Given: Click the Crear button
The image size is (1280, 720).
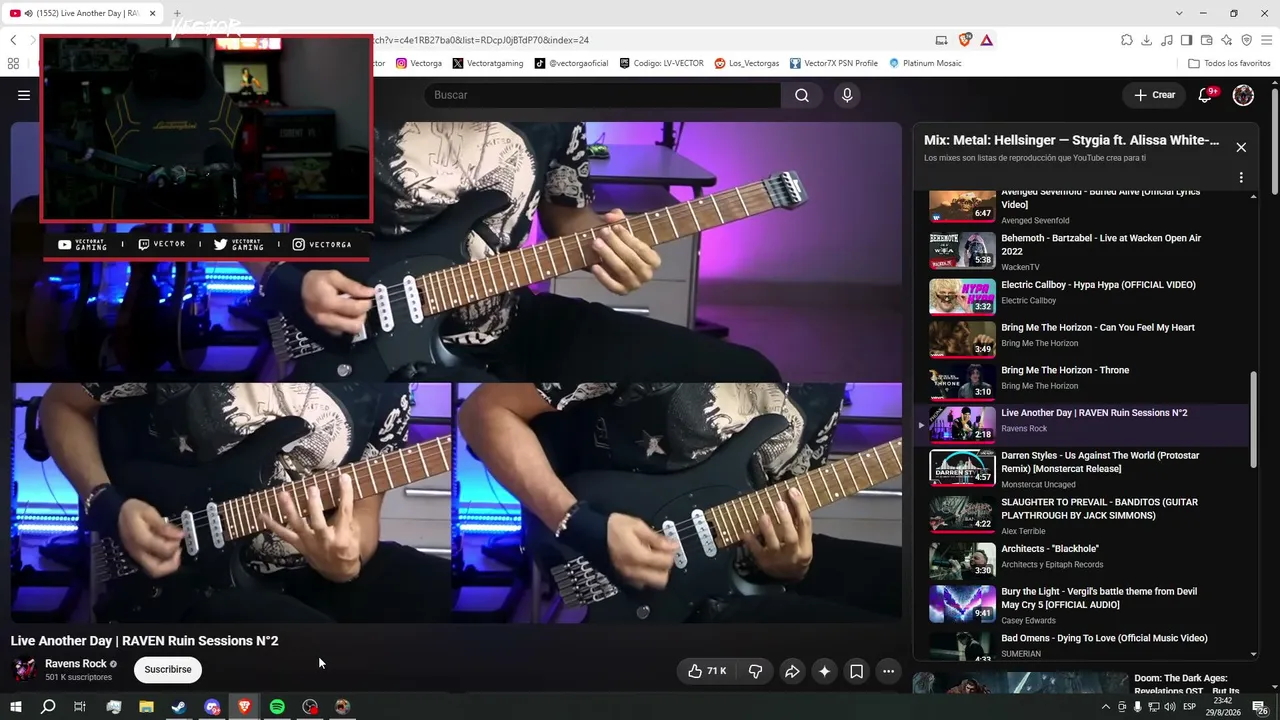Looking at the screenshot, I should click(x=1155, y=95).
